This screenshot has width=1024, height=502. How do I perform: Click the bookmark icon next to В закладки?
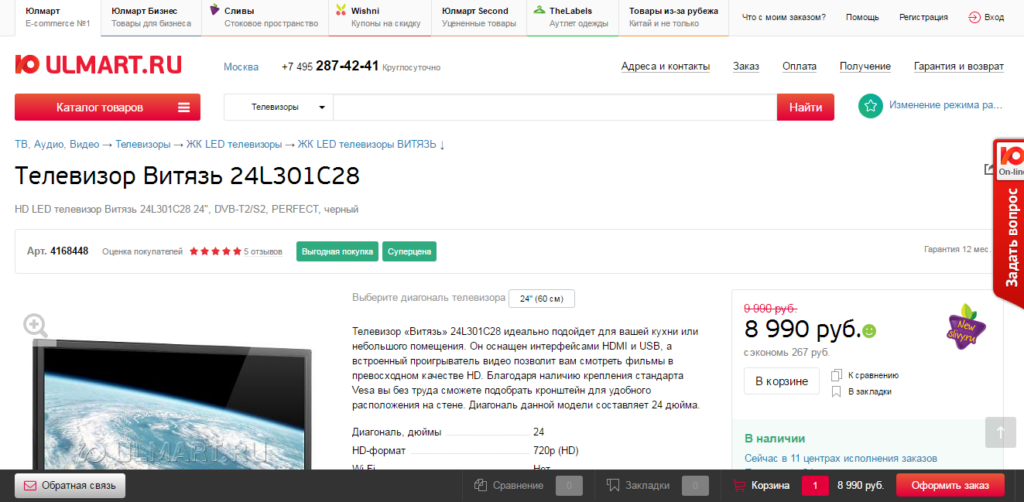(x=836, y=392)
